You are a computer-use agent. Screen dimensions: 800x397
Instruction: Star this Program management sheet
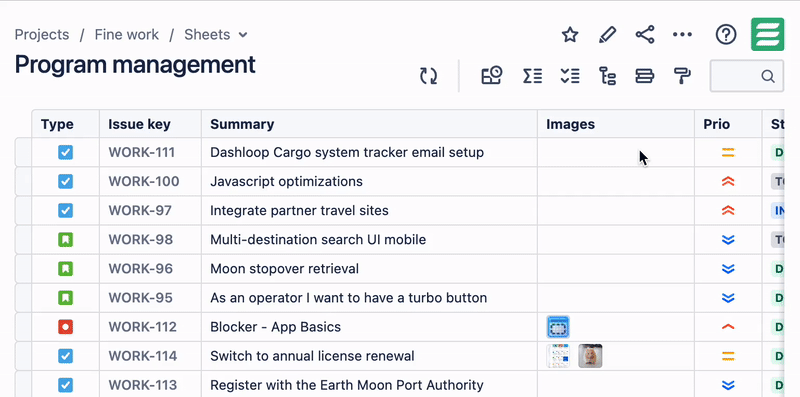pos(570,35)
